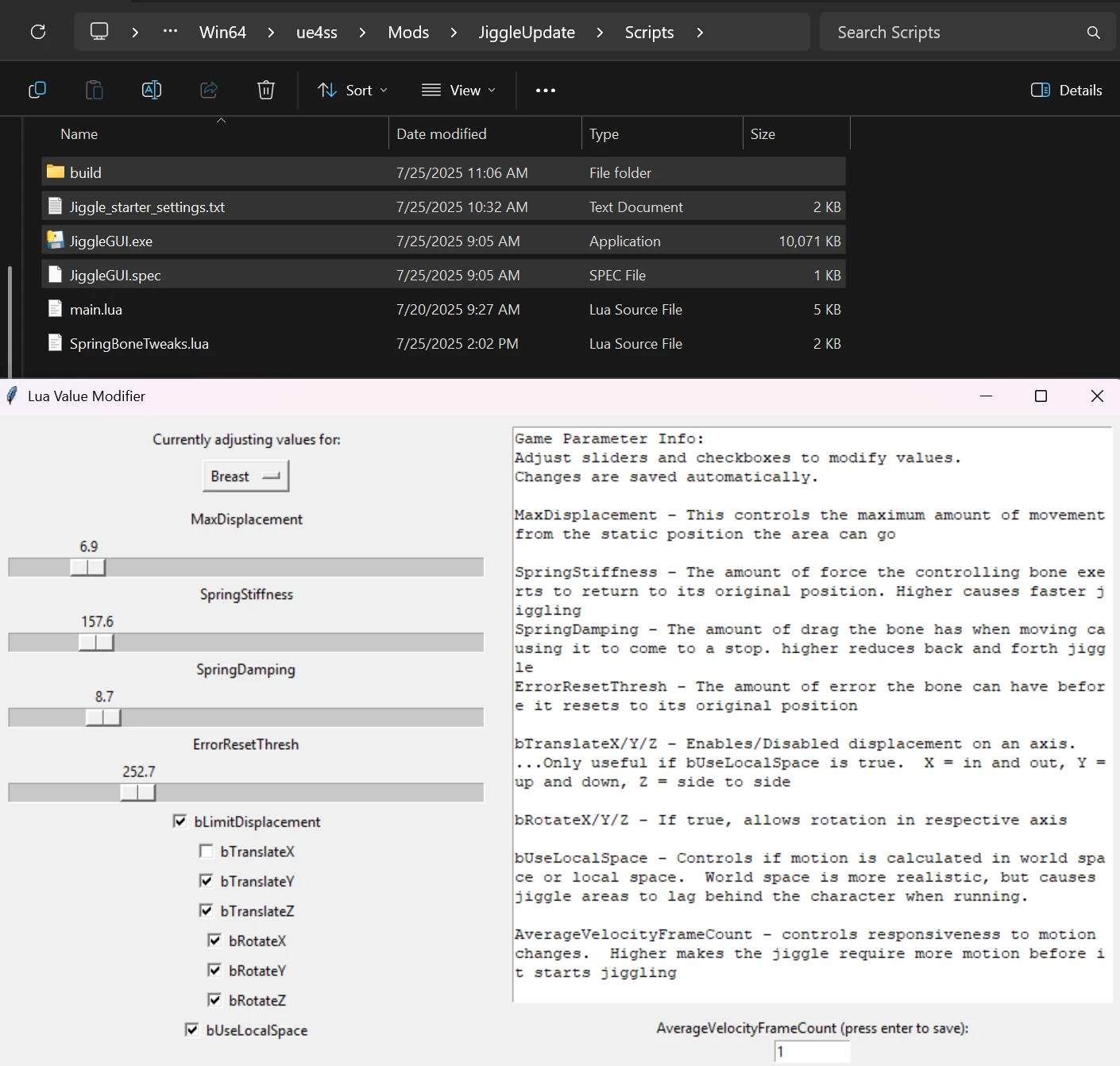
Task: Sort files by Date modified column
Action: [x=442, y=134]
